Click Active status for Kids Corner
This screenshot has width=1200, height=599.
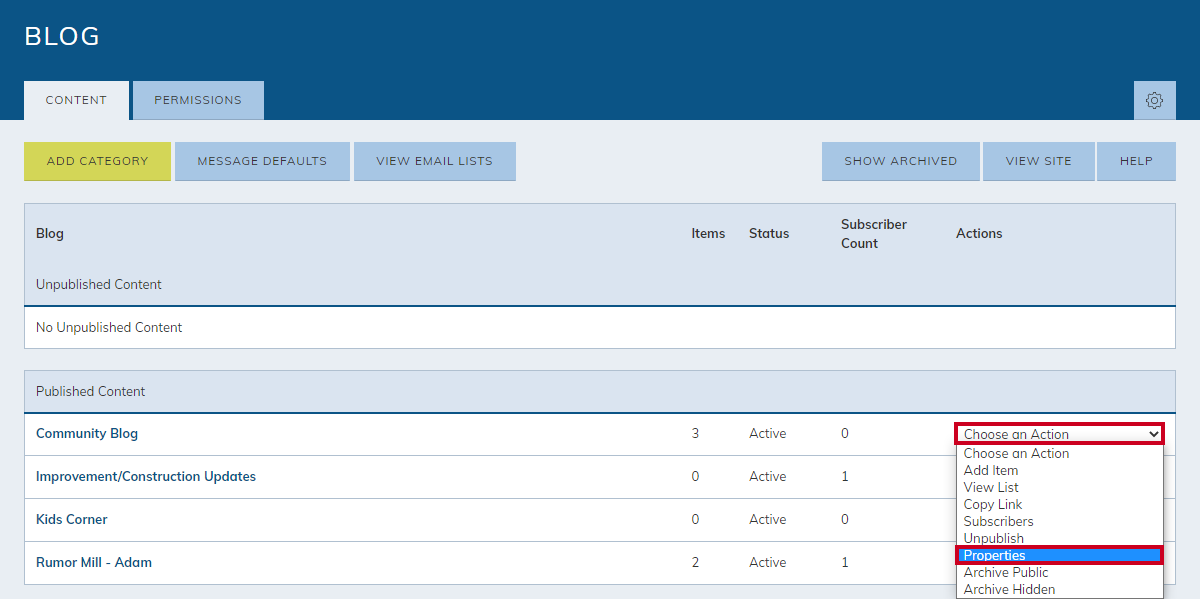768,520
